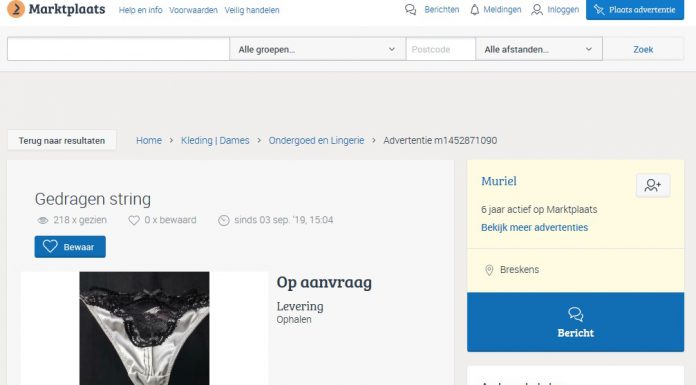Go to the Home breadcrumb
The image size is (696, 385).
pos(149,141)
